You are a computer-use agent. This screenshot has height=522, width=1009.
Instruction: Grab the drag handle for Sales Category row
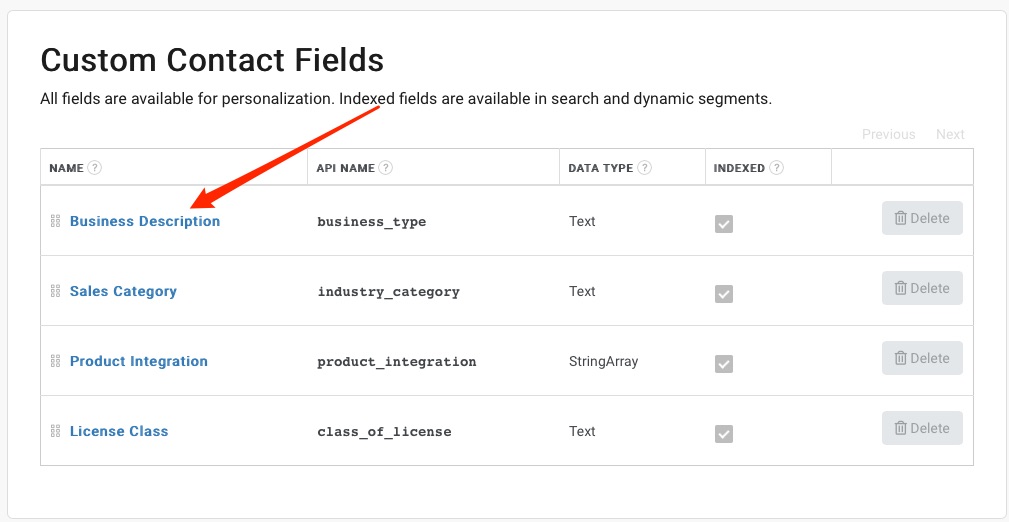point(55,291)
